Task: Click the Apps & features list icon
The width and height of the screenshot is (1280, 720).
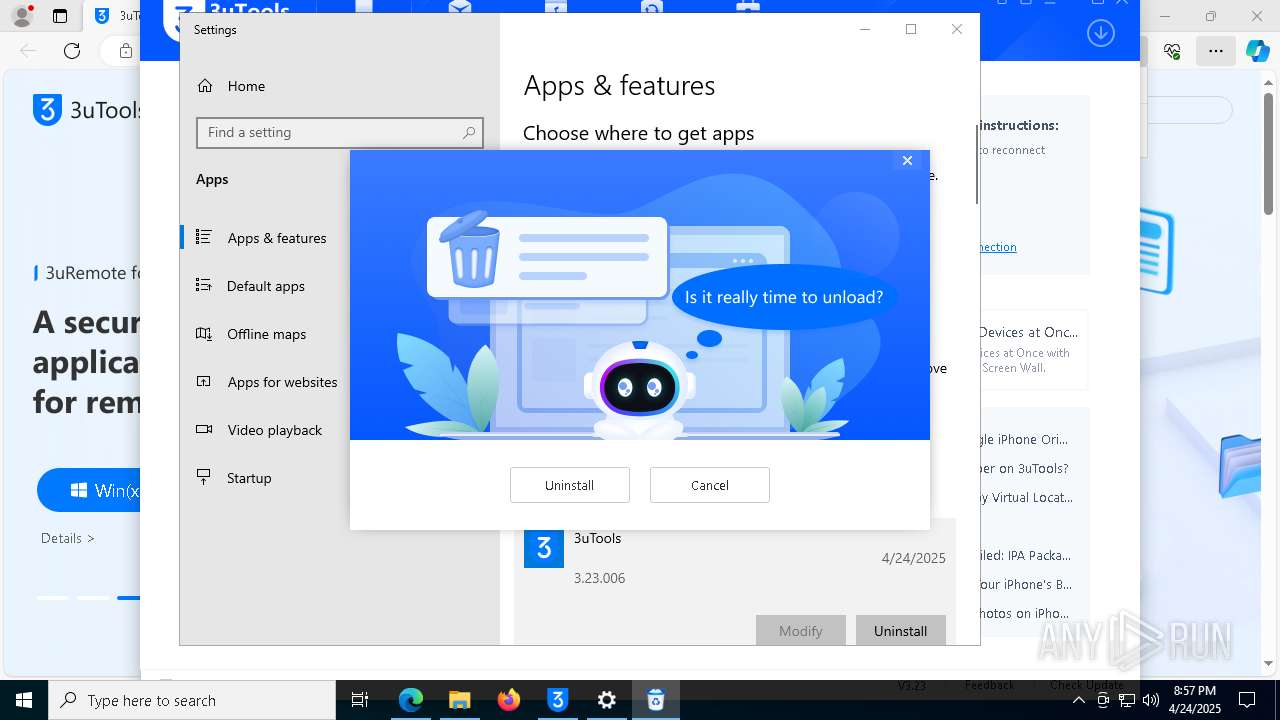Action: 204,237
